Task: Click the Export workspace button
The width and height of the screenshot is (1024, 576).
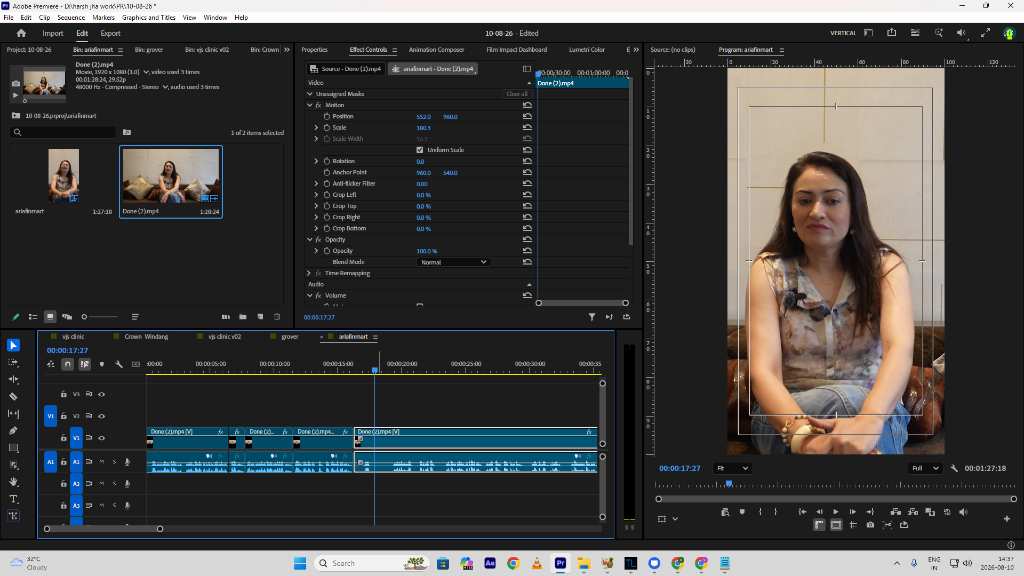Action: pos(110,33)
